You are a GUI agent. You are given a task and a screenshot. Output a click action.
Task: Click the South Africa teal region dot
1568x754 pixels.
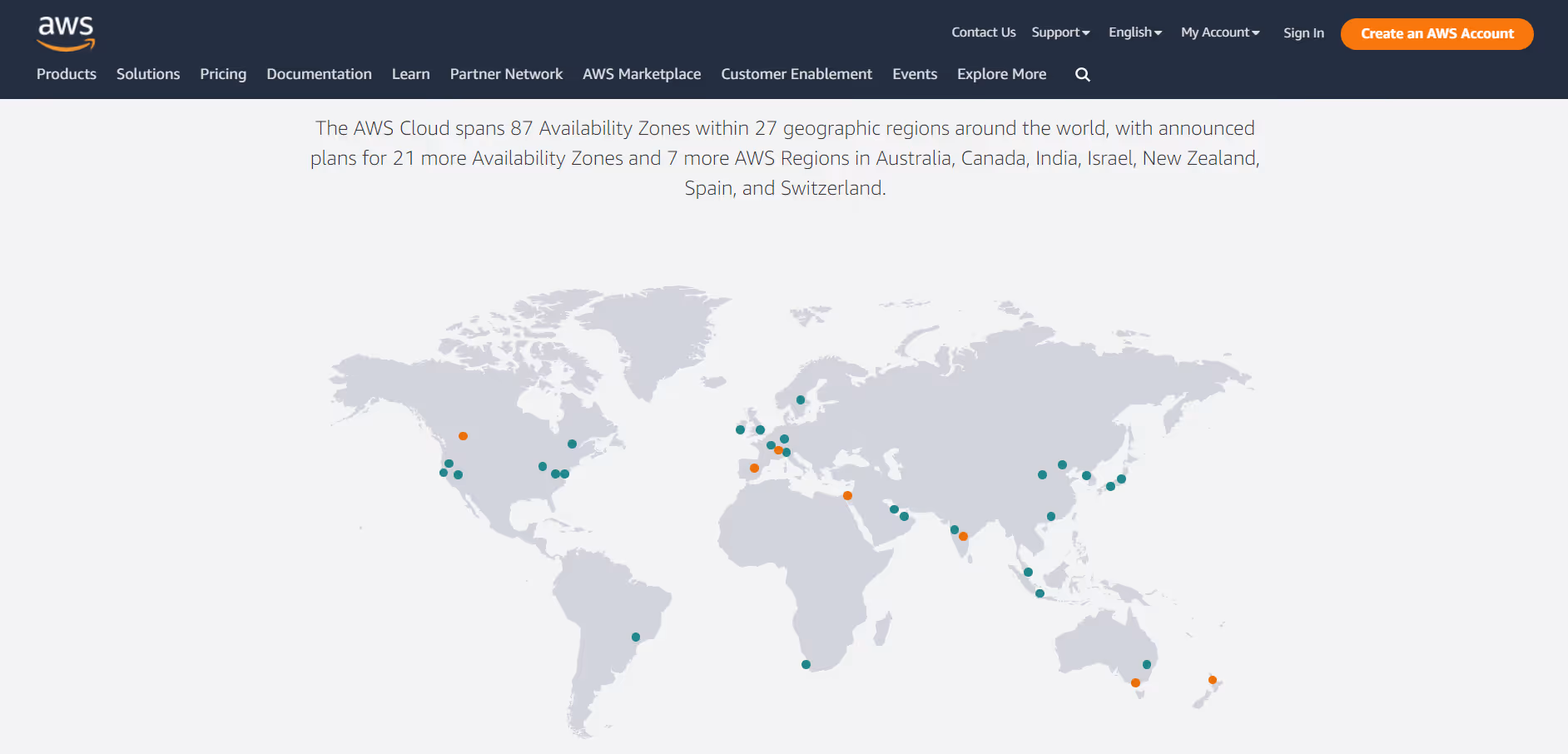tap(806, 665)
